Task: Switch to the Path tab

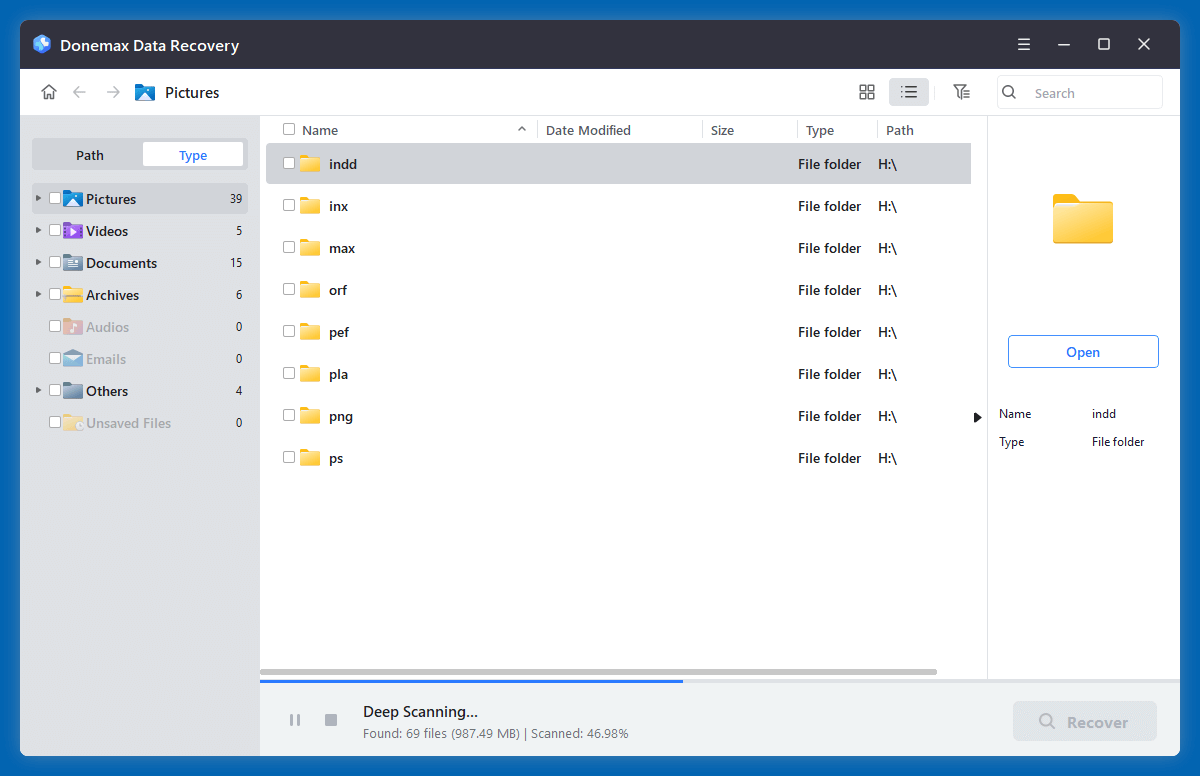Action: click(88, 154)
